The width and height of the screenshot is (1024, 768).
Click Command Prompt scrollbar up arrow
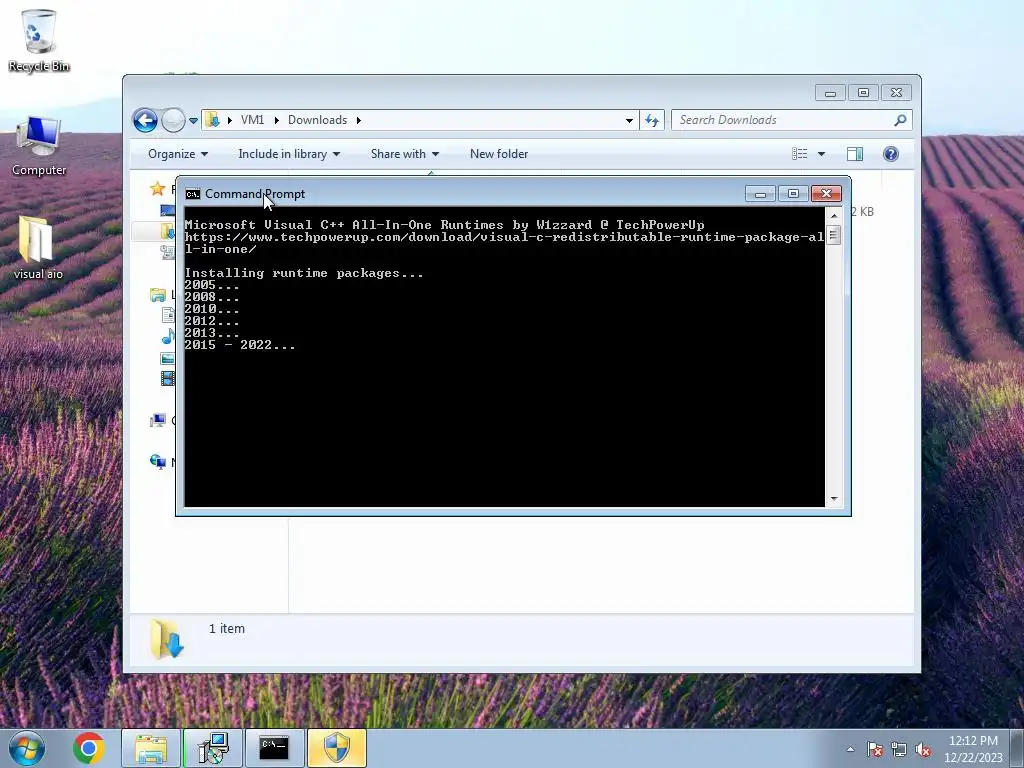click(x=833, y=215)
